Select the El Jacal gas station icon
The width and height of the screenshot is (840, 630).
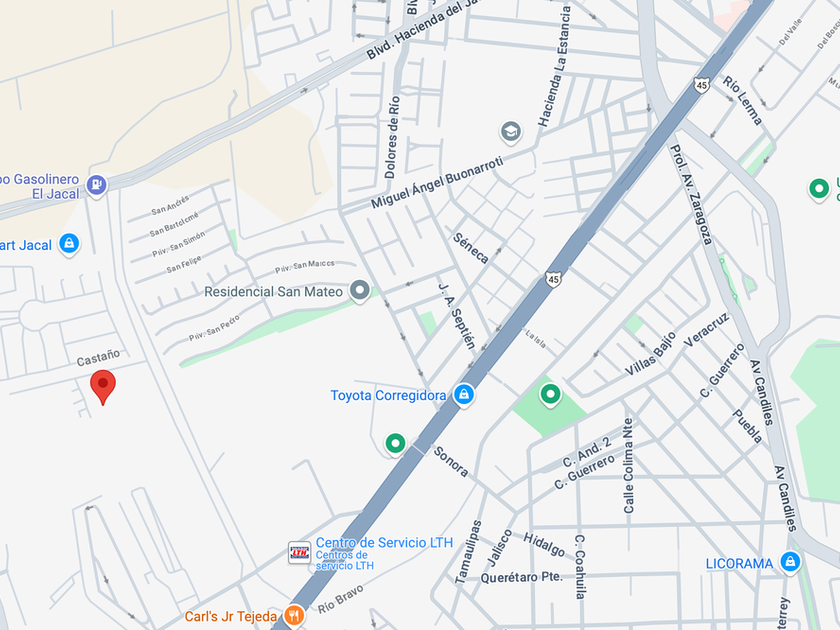pyautogui.click(x=96, y=185)
